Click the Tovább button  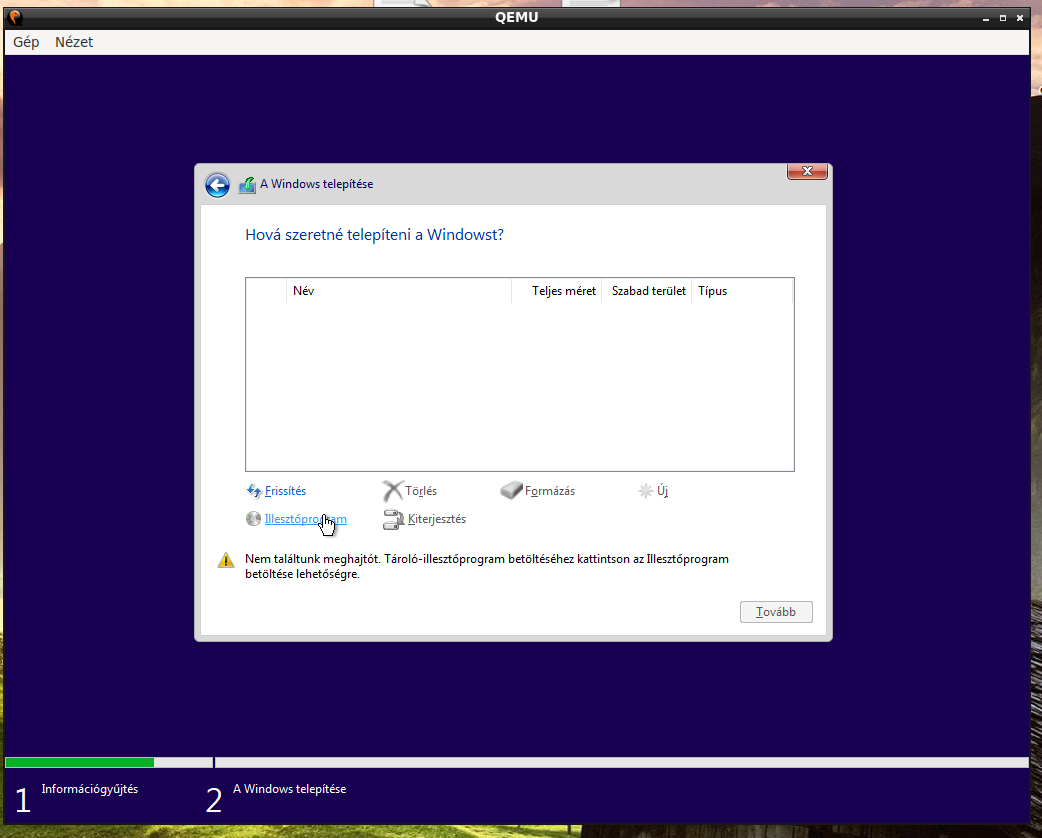776,612
